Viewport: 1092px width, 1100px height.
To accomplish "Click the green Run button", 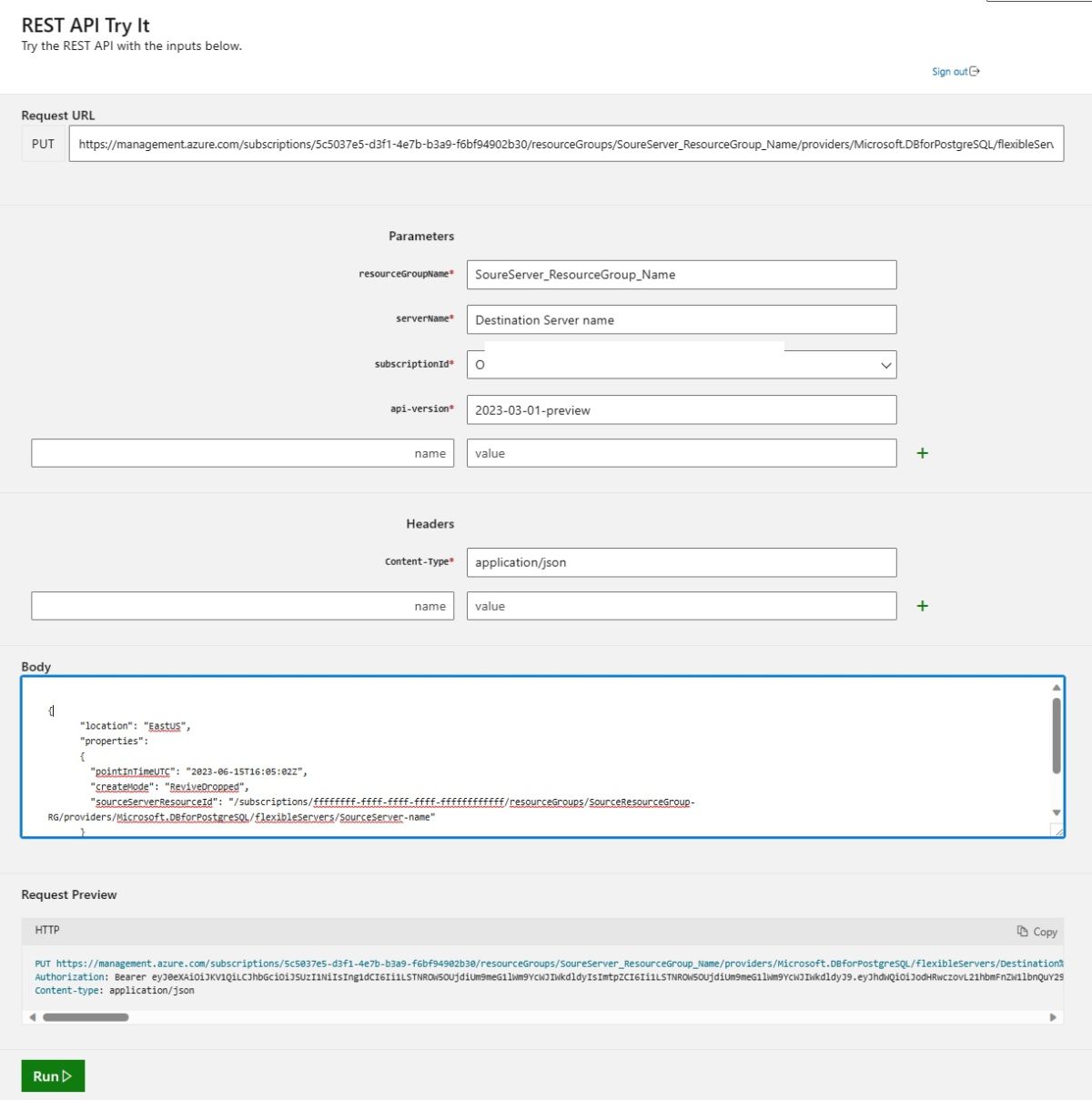I will (x=53, y=1076).
